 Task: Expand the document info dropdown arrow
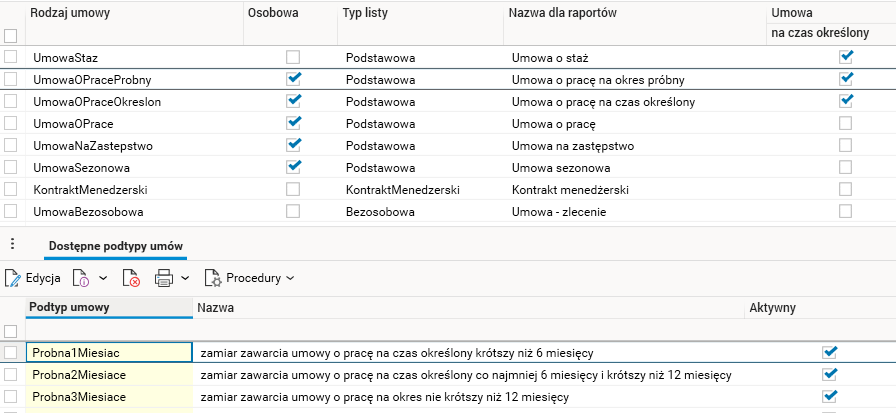coord(103,278)
